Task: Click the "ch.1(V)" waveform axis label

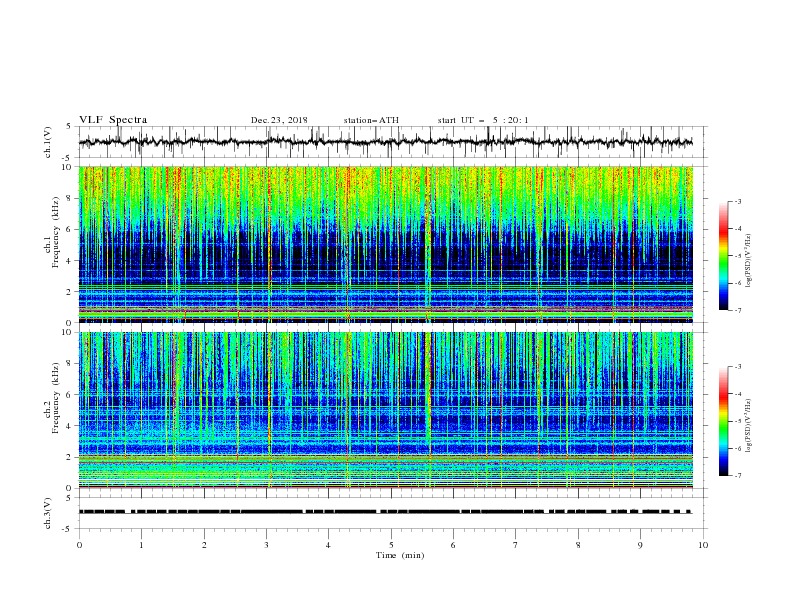Action: [x=48, y=142]
